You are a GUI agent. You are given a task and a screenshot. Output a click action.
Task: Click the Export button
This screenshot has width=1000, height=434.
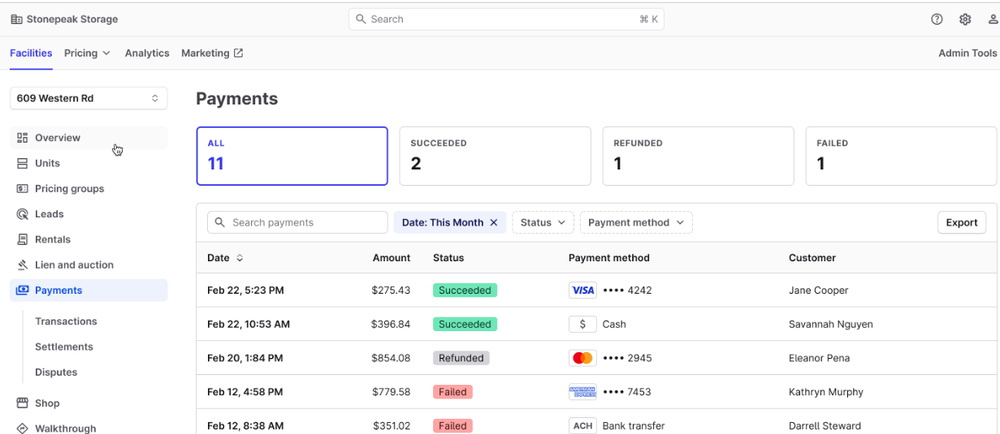click(x=961, y=223)
